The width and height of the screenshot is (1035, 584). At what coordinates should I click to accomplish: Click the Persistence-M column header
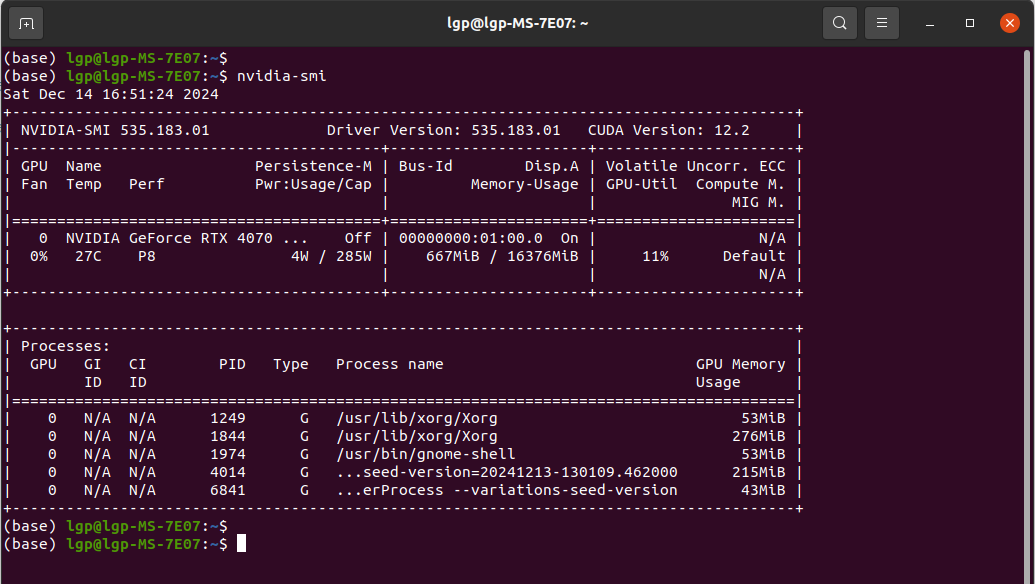(314, 166)
